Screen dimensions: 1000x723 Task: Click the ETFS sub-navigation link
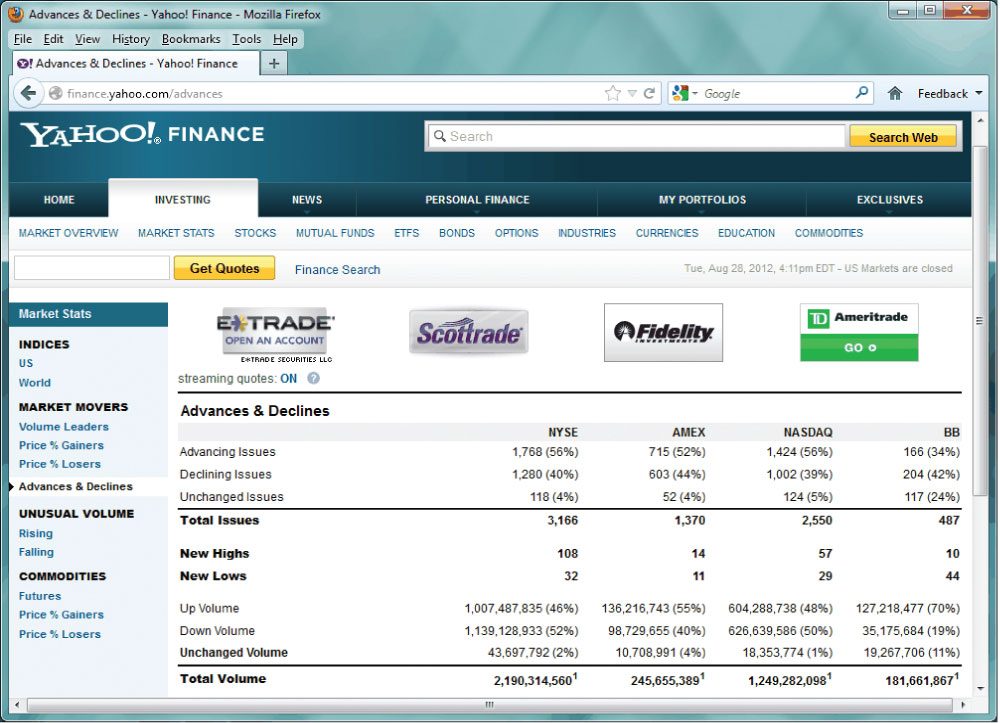click(406, 233)
